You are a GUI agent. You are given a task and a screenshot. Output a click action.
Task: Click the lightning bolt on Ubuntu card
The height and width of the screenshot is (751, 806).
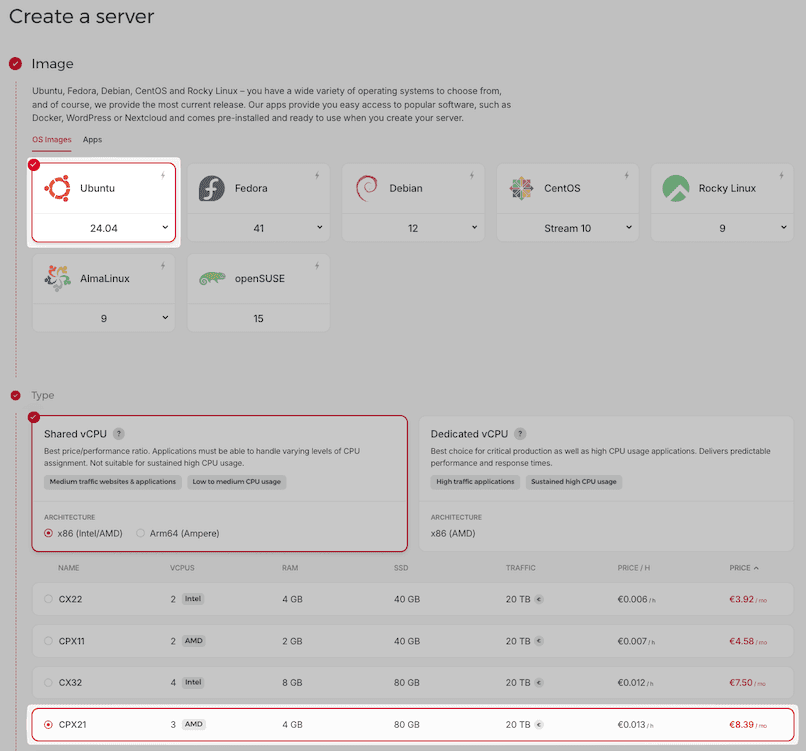click(x=163, y=175)
